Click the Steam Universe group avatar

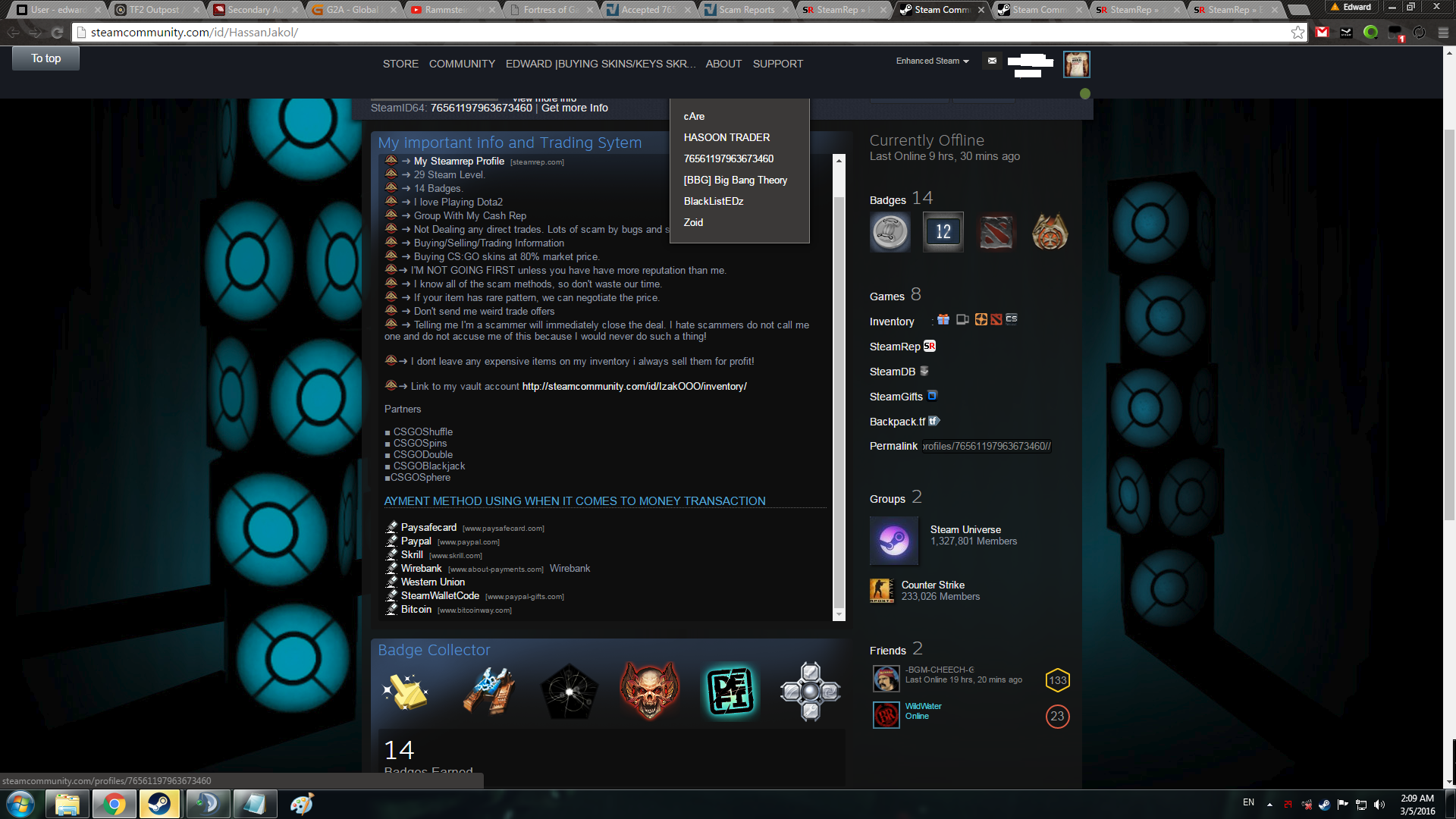pos(893,541)
